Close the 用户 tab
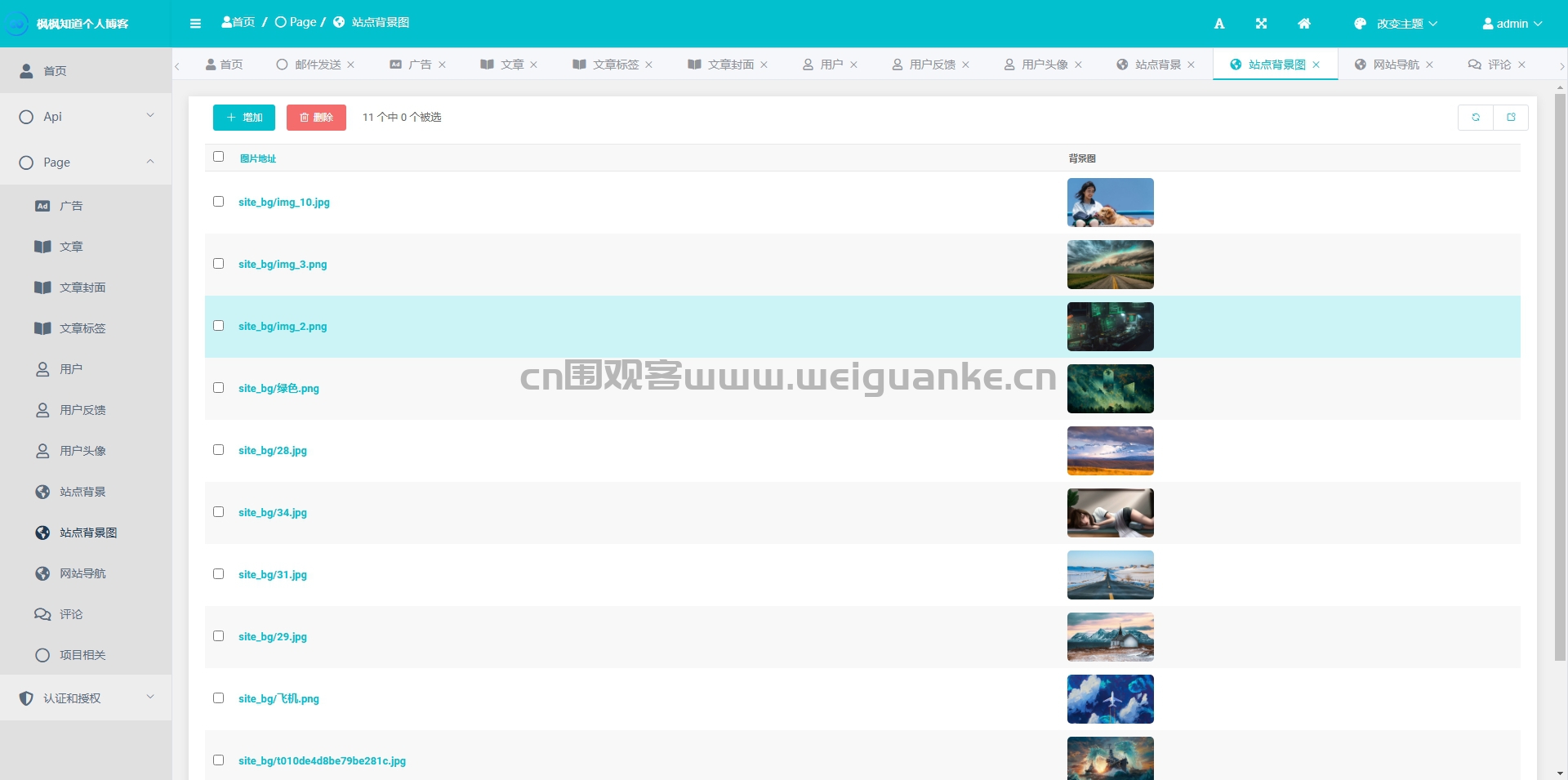 pos(854,65)
